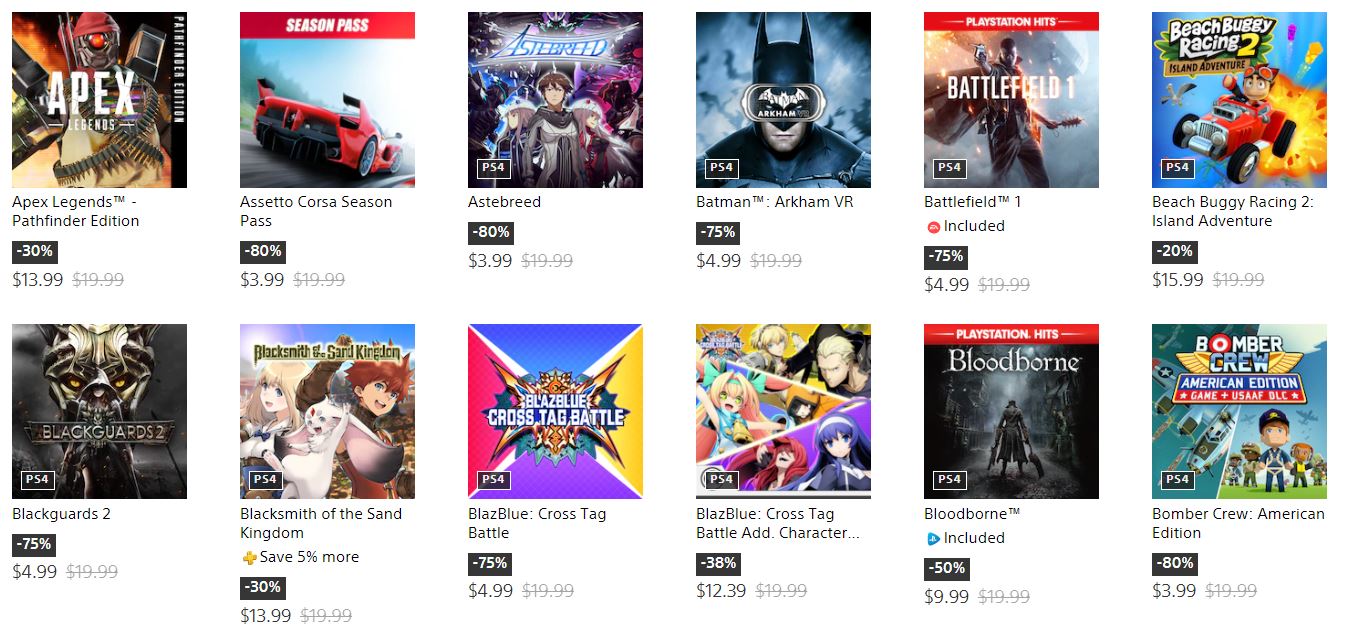1360x628 pixels.
Task: Open BlazBlue Cross Tag Battle Add. Character title
Action: click(778, 523)
